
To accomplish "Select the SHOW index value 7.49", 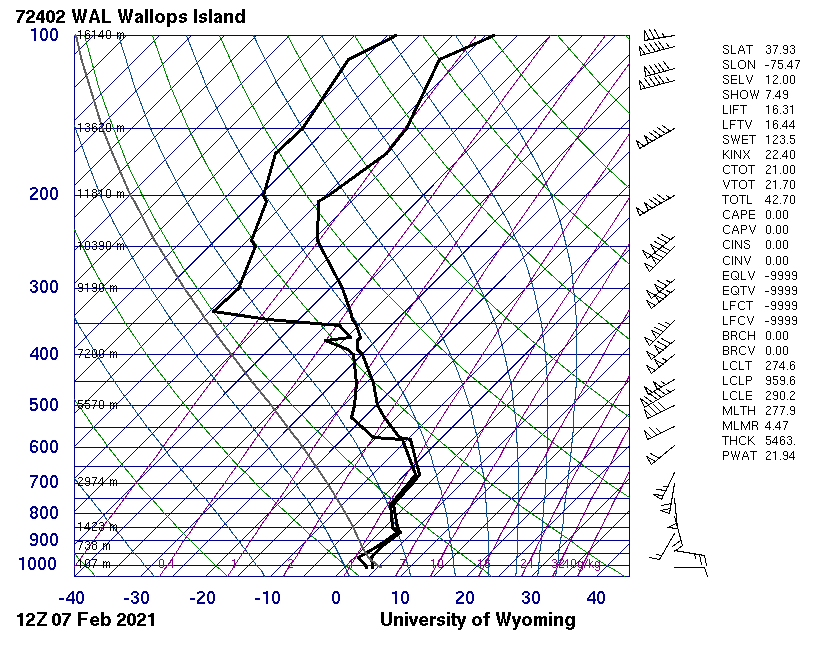I will (777, 95).
